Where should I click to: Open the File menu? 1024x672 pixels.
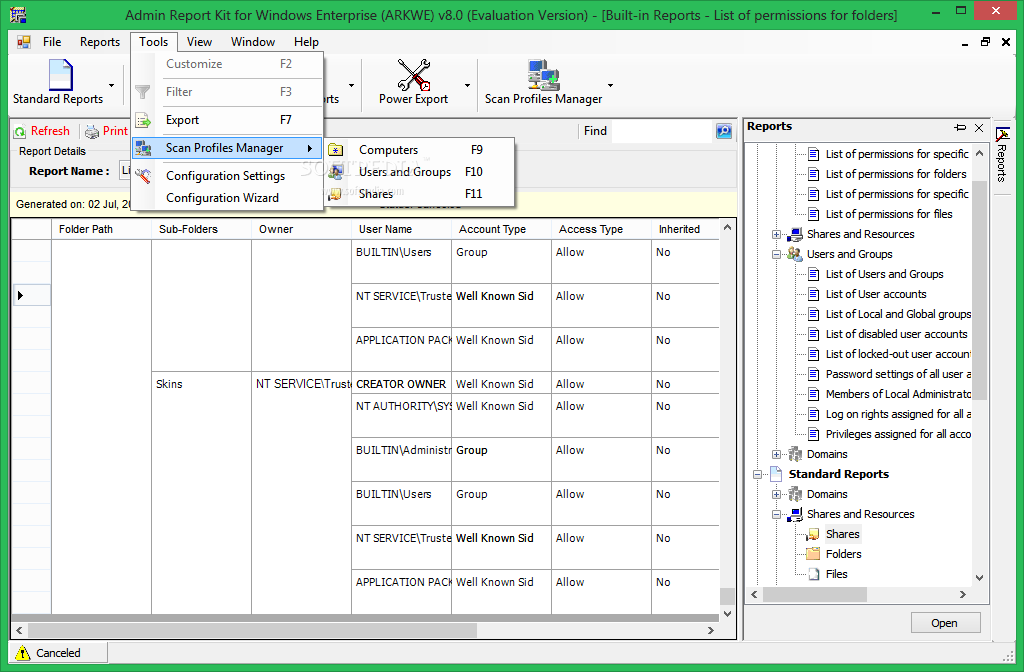click(52, 42)
